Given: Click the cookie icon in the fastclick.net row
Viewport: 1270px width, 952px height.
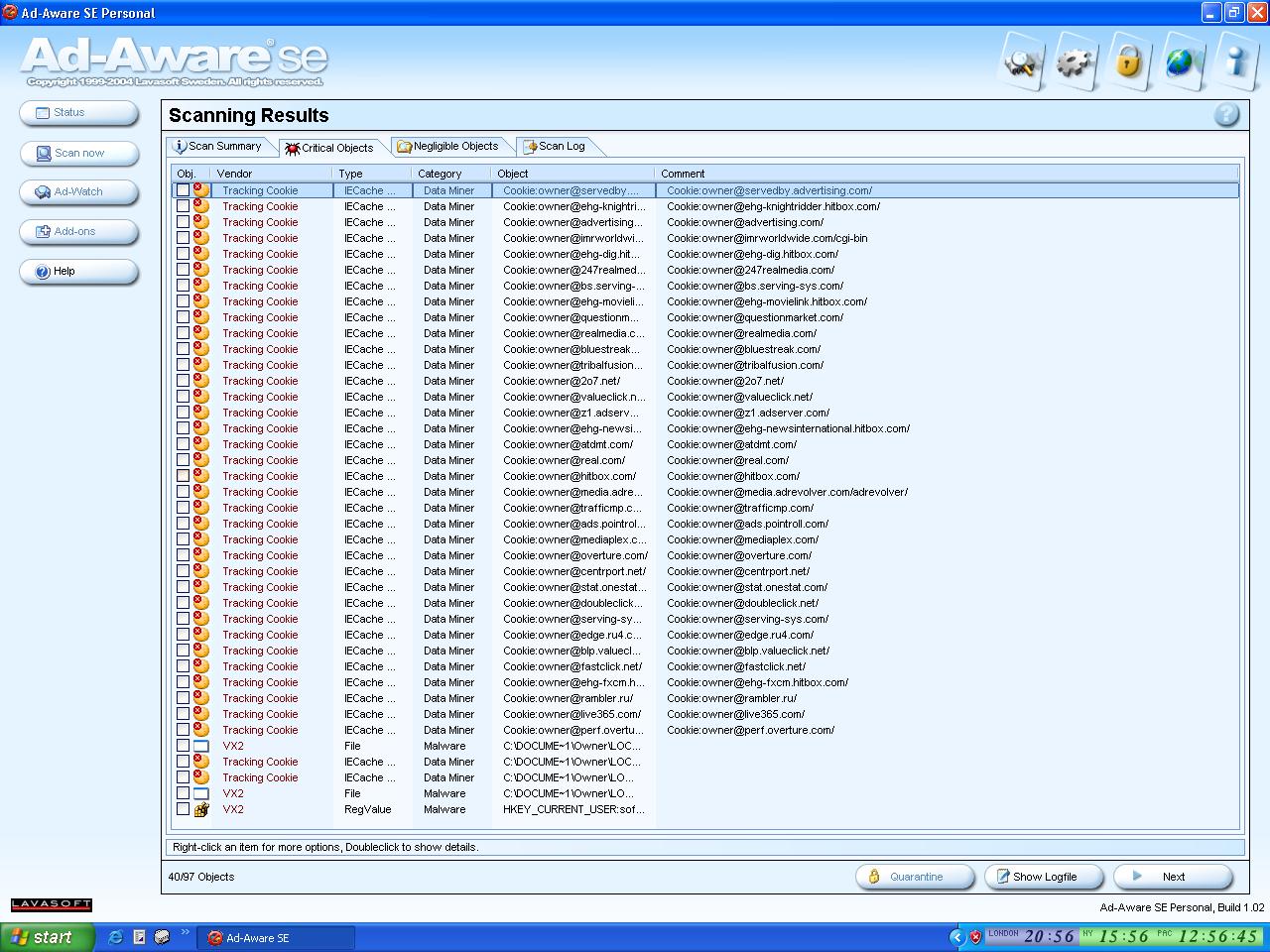Looking at the screenshot, I should (x=200, y=665).
